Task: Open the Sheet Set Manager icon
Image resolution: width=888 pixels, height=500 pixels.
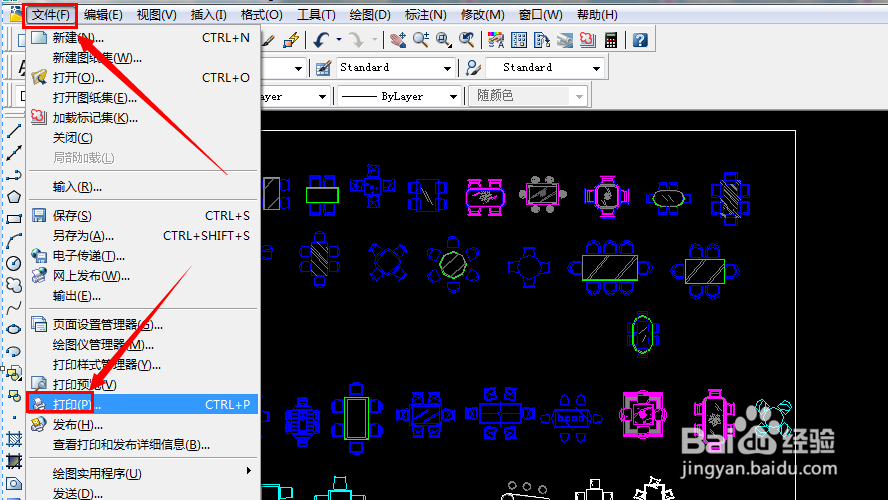Action: (565, 40)
